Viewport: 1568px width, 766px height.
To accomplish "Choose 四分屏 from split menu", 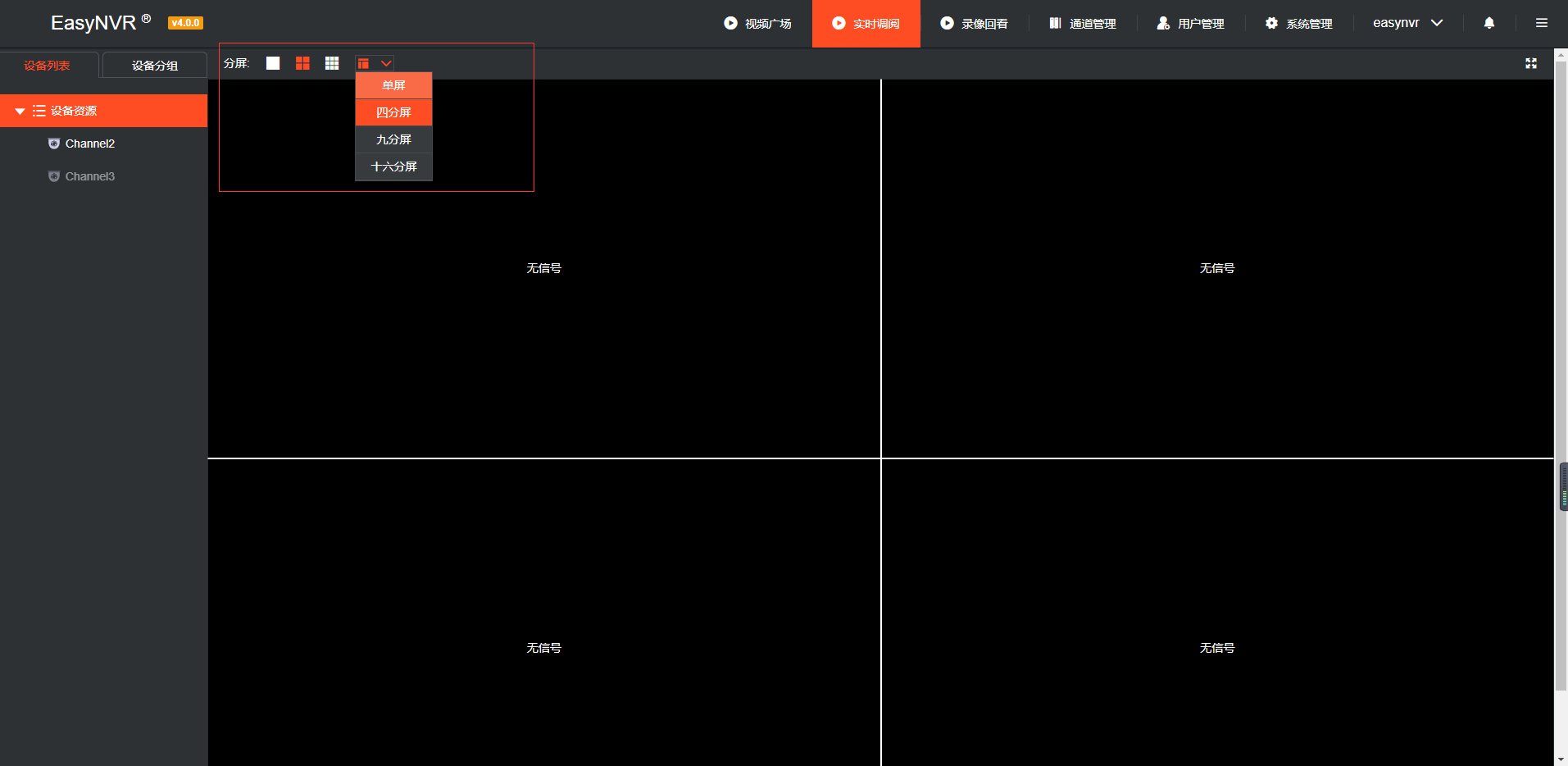I will click(x=393, y=112).
